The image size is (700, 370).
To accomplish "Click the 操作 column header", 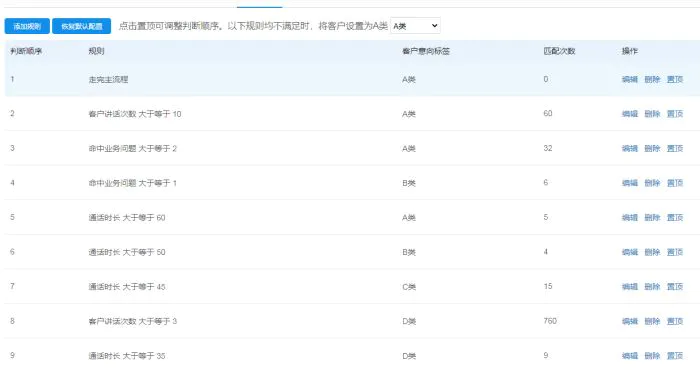I will [x=629, y=51].
